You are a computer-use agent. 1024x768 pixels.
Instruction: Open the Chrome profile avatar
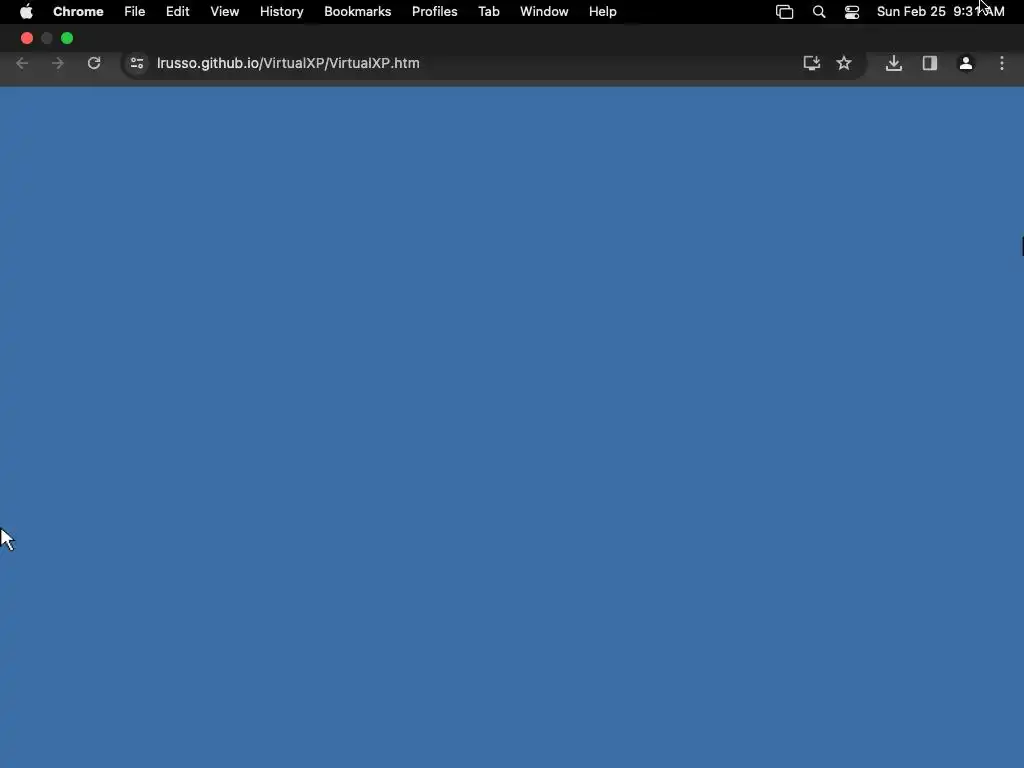(966, 63)
